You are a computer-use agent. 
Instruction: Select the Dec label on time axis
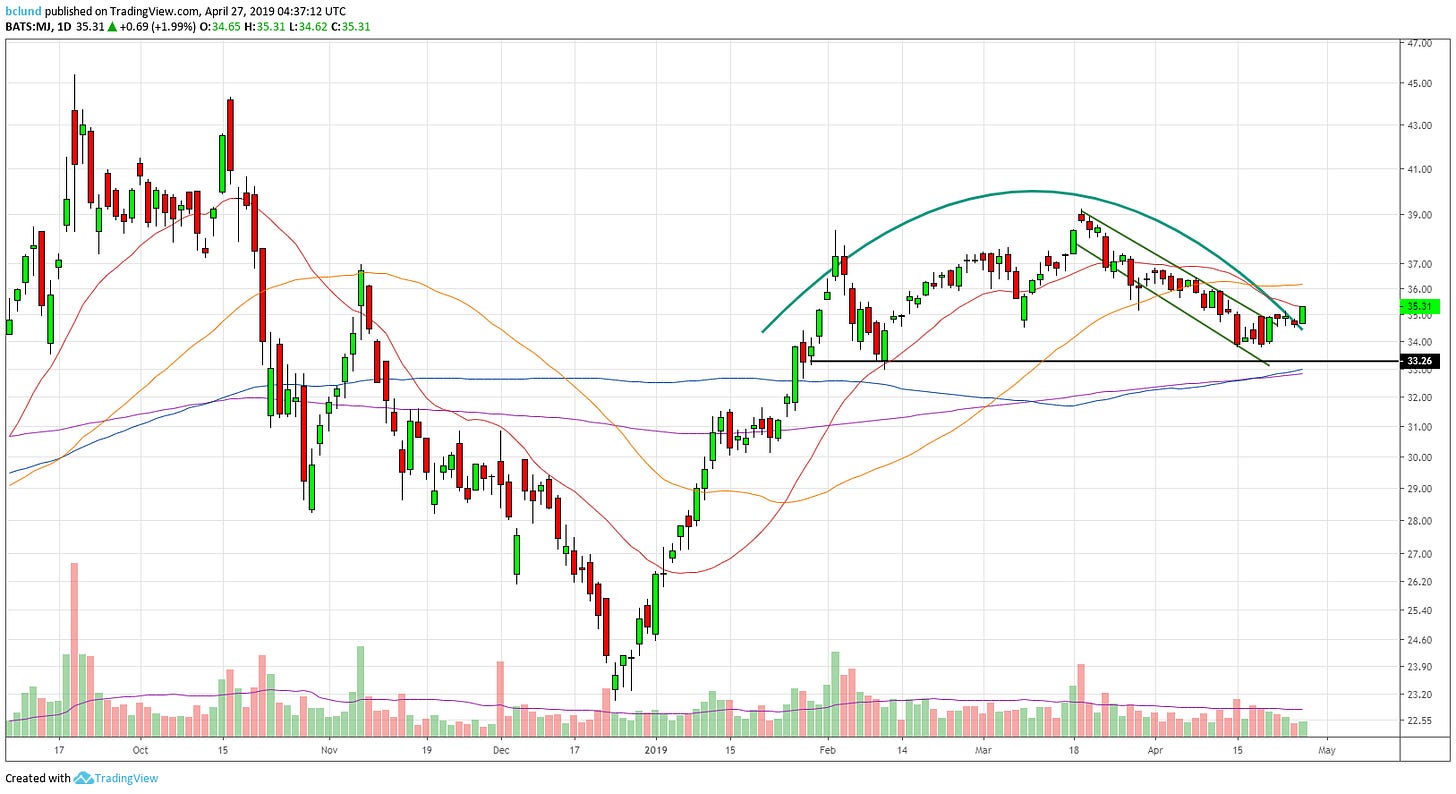coord(501,749)
